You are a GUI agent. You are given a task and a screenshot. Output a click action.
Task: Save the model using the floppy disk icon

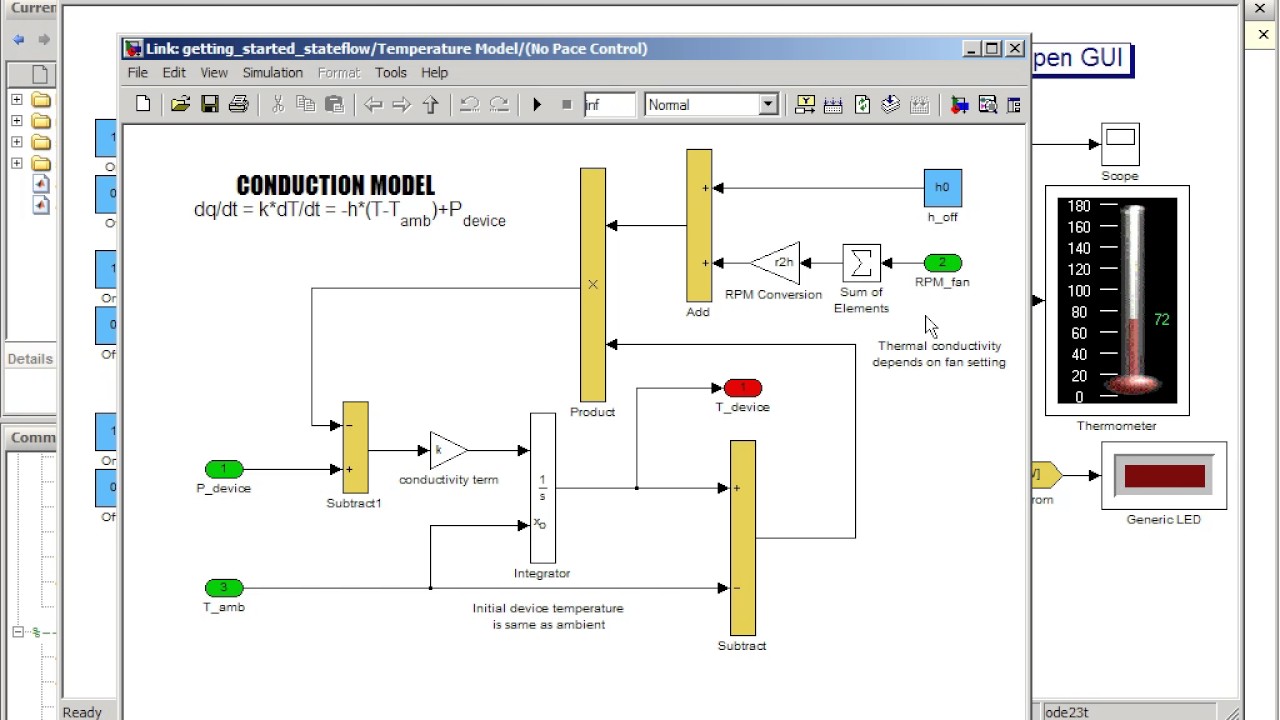pyautogui.click(x=209, y=104)
